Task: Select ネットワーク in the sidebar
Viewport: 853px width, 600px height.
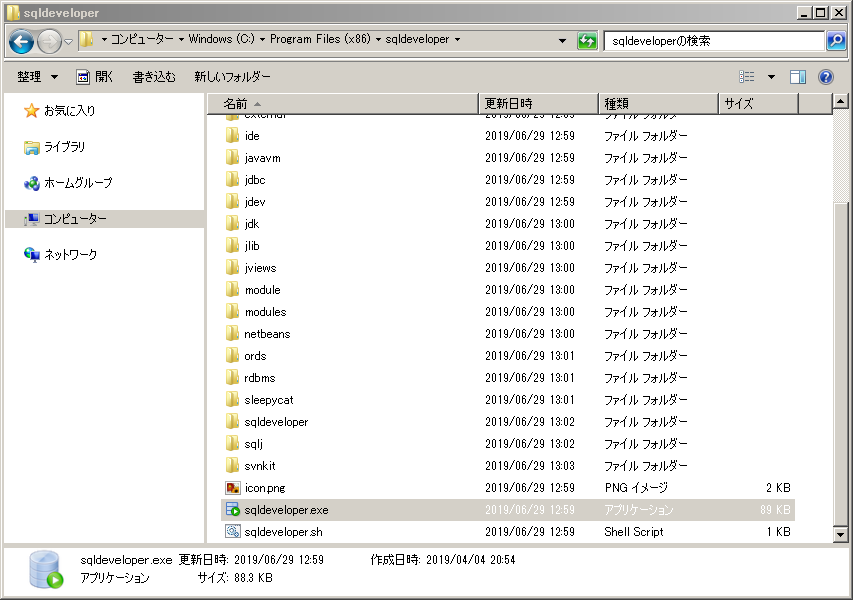Action: (x=62, y=254)
